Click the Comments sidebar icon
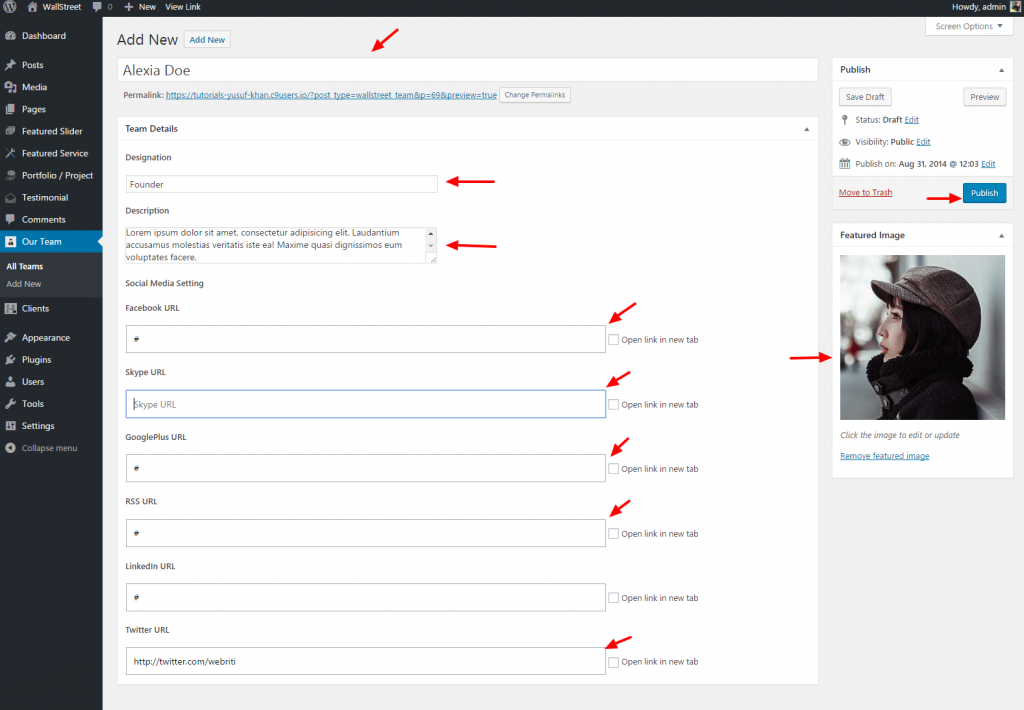The image size is (1024, 710). coord(10,219)
